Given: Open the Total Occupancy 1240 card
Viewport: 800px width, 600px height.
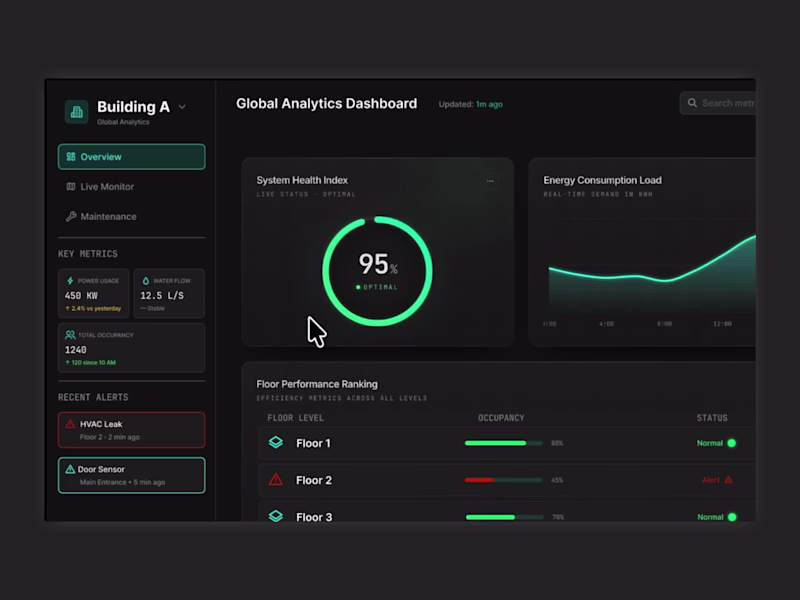Looking at the screenshot, I should click(132, 347).
